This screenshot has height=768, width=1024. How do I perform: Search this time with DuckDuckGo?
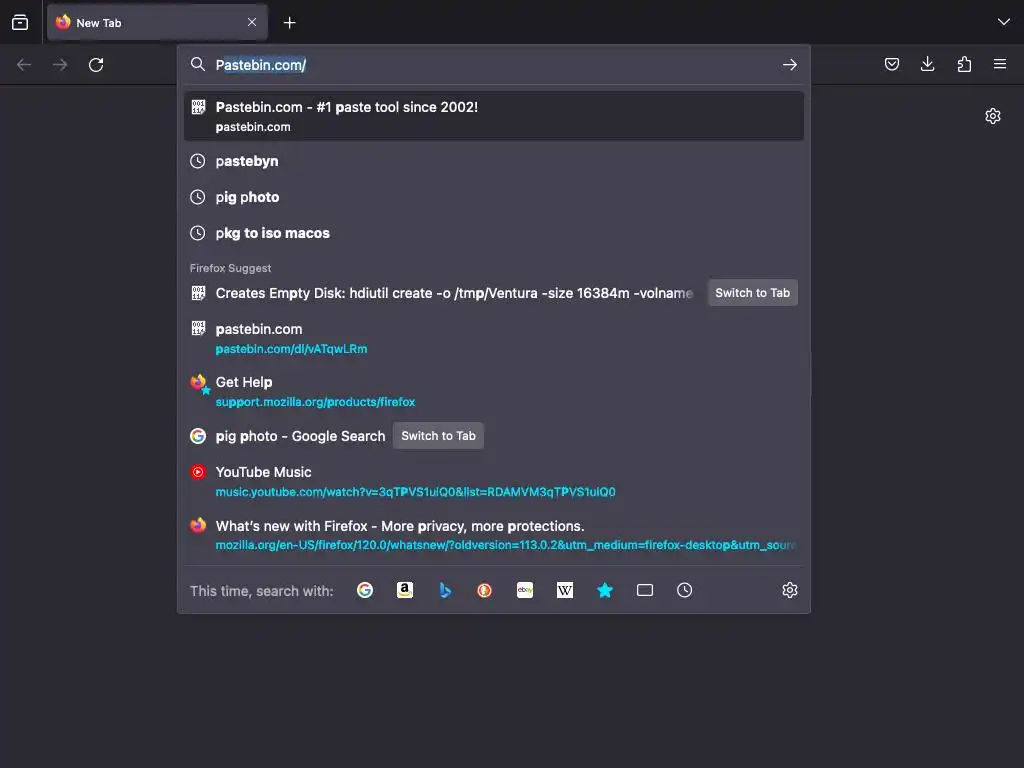[485, 590]
